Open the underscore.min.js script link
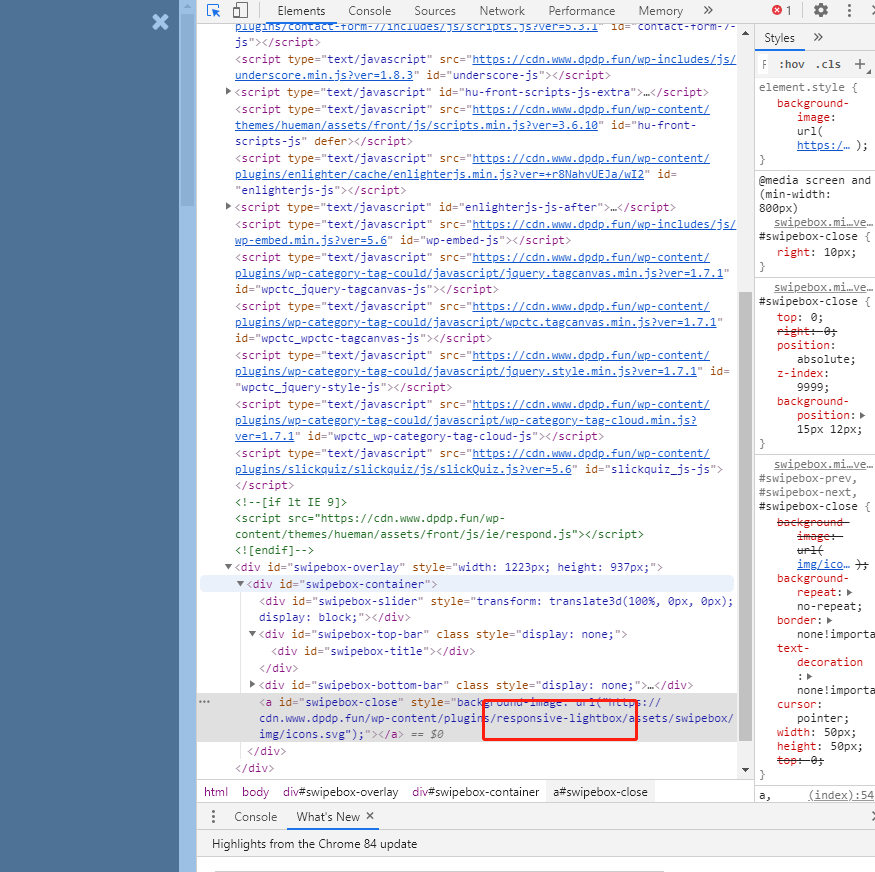Image resolution: width=875 pixels, height=872 pixels. tap(485, 67)
